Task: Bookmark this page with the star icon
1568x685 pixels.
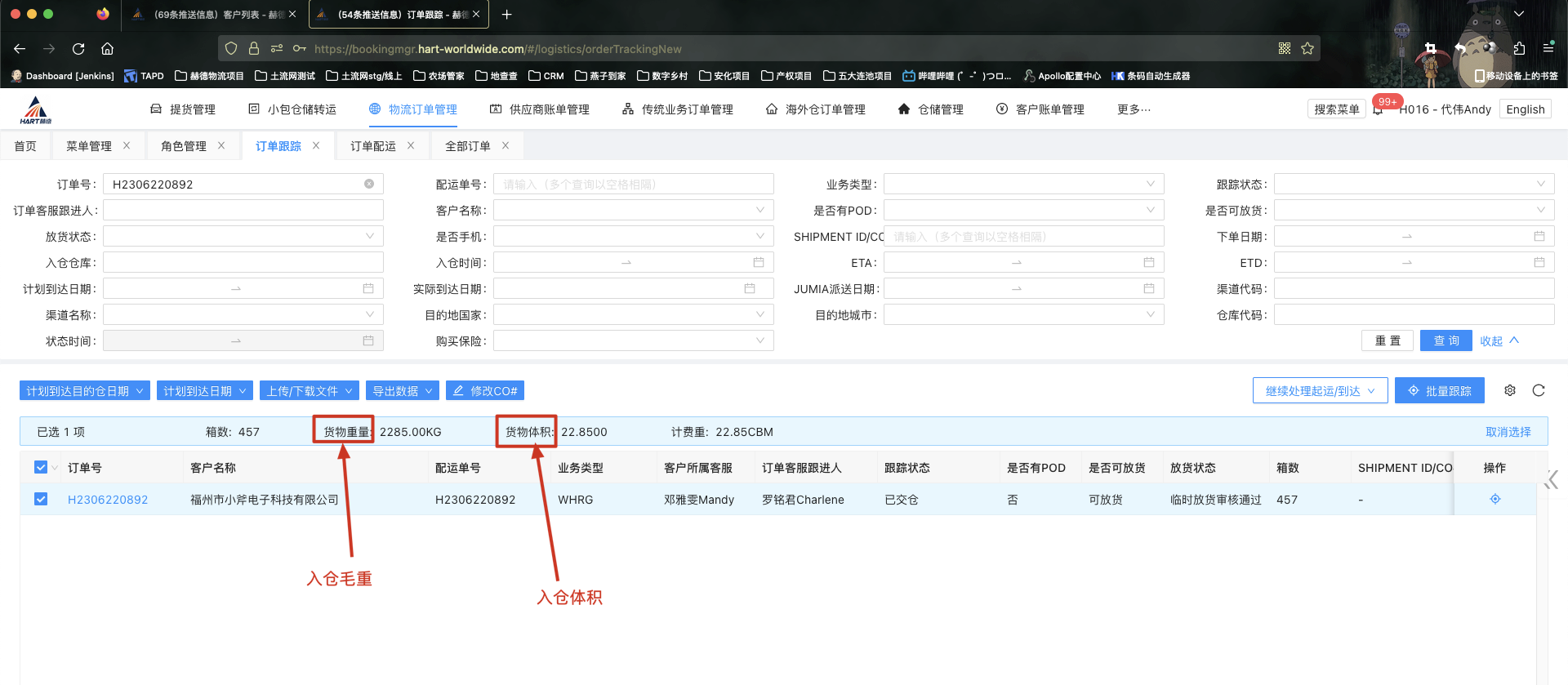Action: pyautogui.click(x=1307, y=49)
